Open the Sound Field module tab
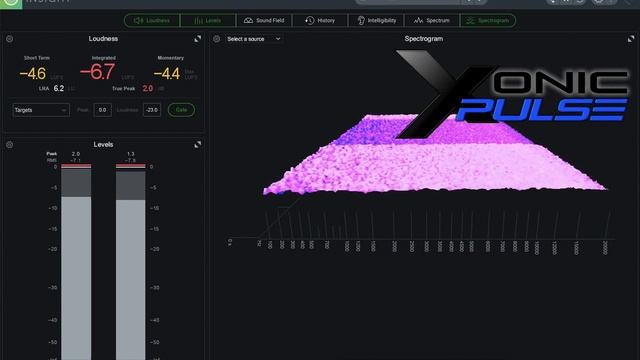Screen dimensions: 640x360 (x=264, y=20)
